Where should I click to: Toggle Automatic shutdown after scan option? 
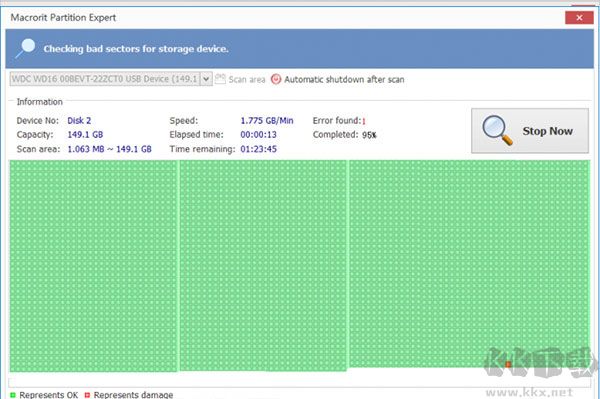pos(338,79)
